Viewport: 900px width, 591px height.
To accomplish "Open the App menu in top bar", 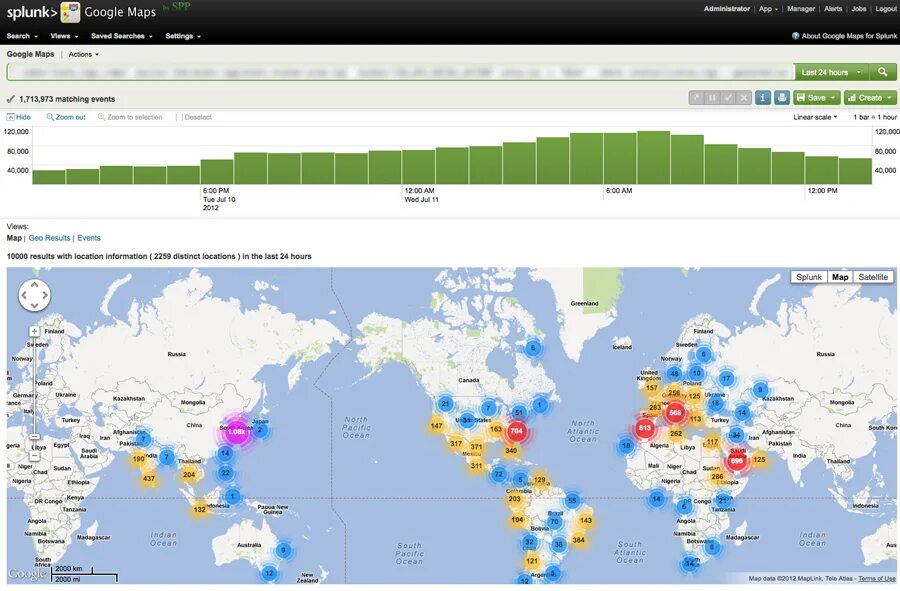I will pos(769,9).
